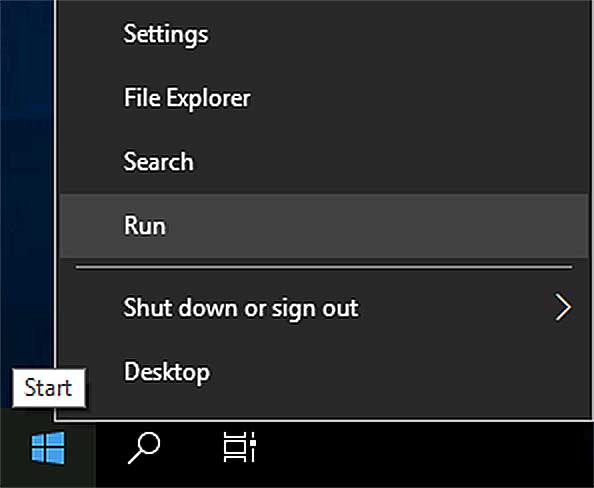594x488 pixels.
Task: Expand the Shut down or sign out arrow
Action: click(563, 307)
